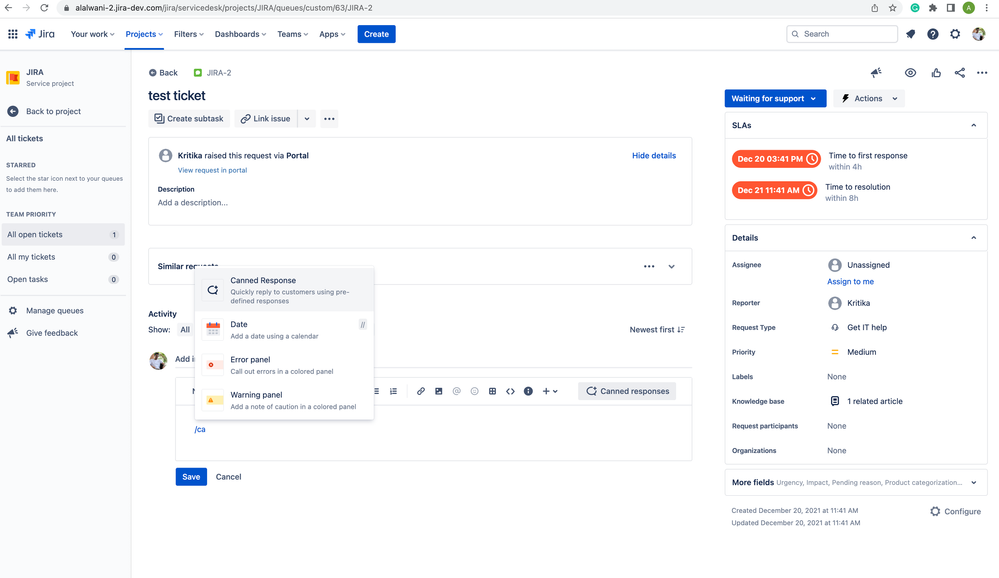
Task: Open the Dashboards menu
Action: (x=240, y=34)
